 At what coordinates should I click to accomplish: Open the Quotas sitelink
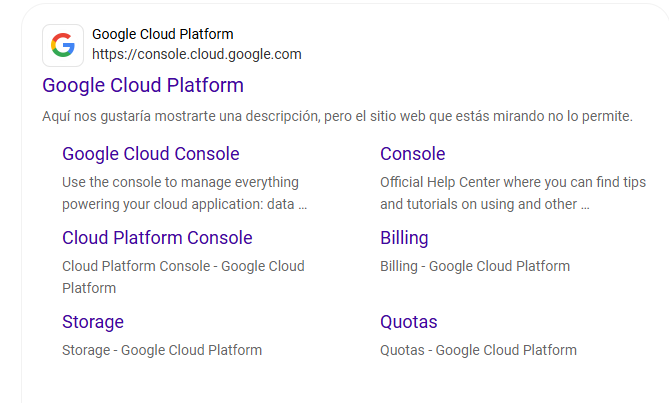408,322
